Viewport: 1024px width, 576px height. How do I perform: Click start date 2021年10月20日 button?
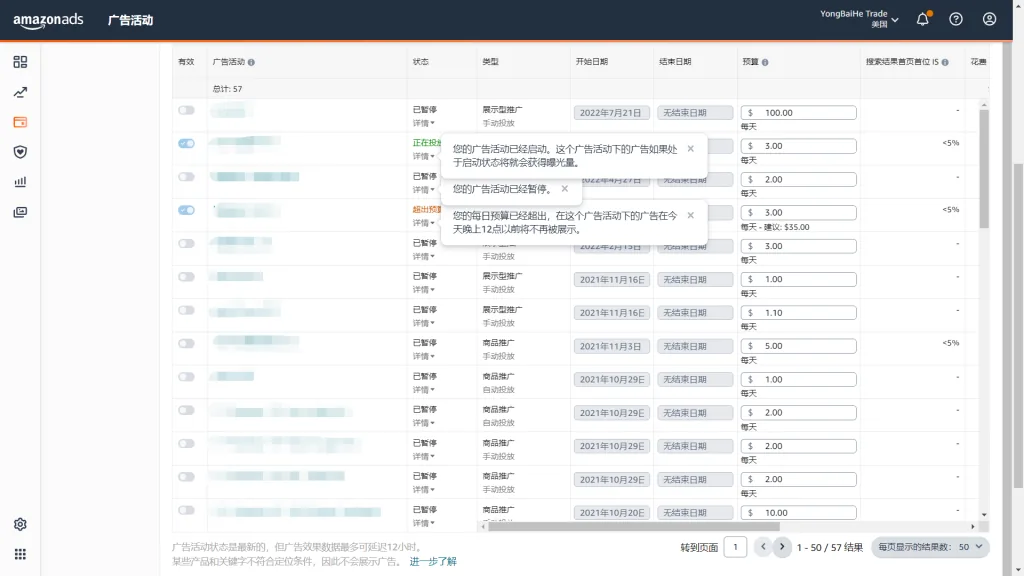click(x=612, y=513)
